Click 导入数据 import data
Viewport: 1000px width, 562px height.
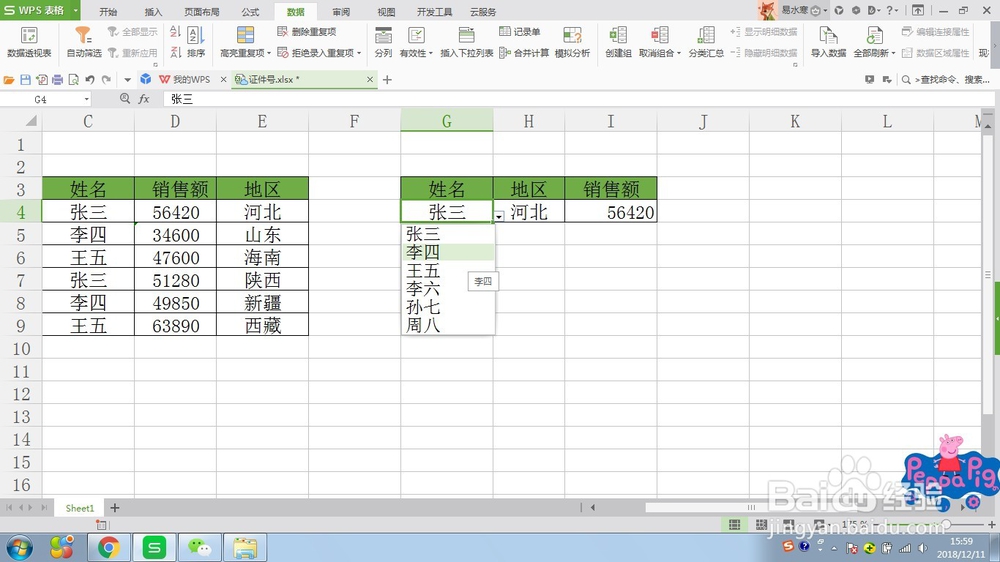point(828,42)
